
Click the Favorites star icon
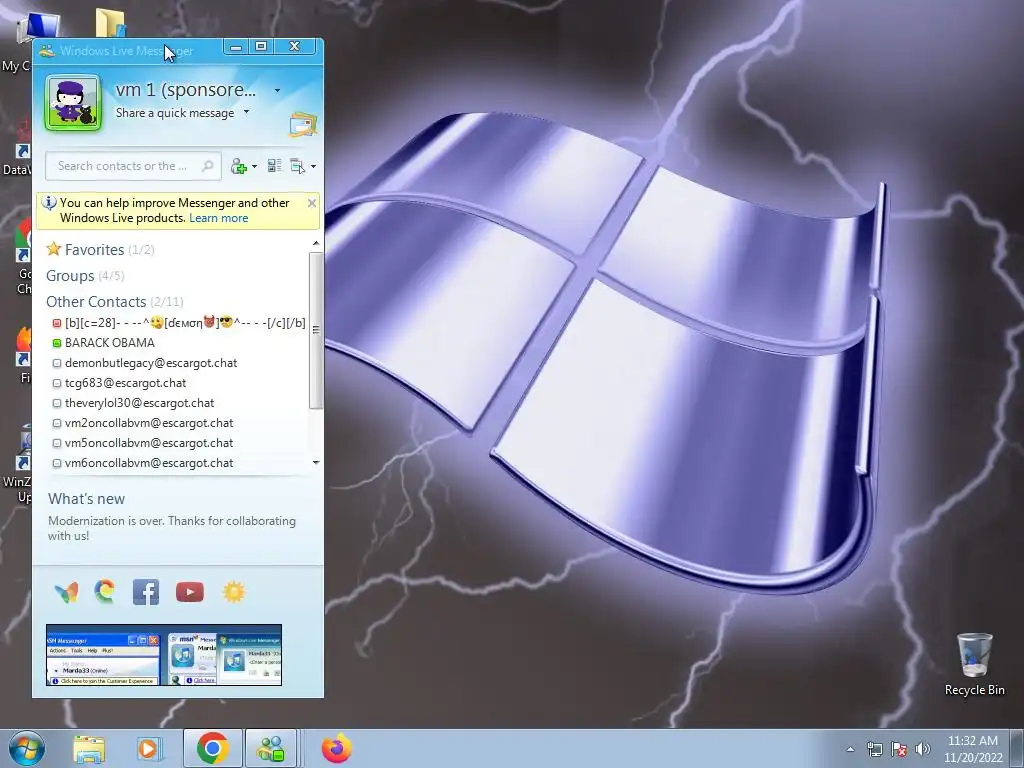pyautogui.click(x=54, y=249)
